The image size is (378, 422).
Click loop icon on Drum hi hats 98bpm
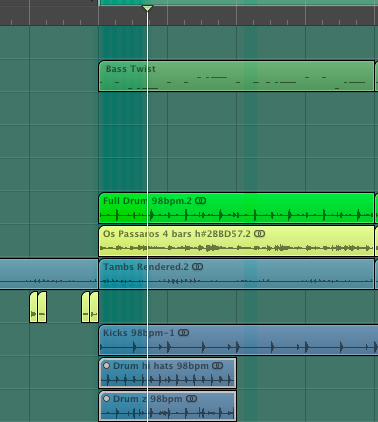[x=218, y=366]
